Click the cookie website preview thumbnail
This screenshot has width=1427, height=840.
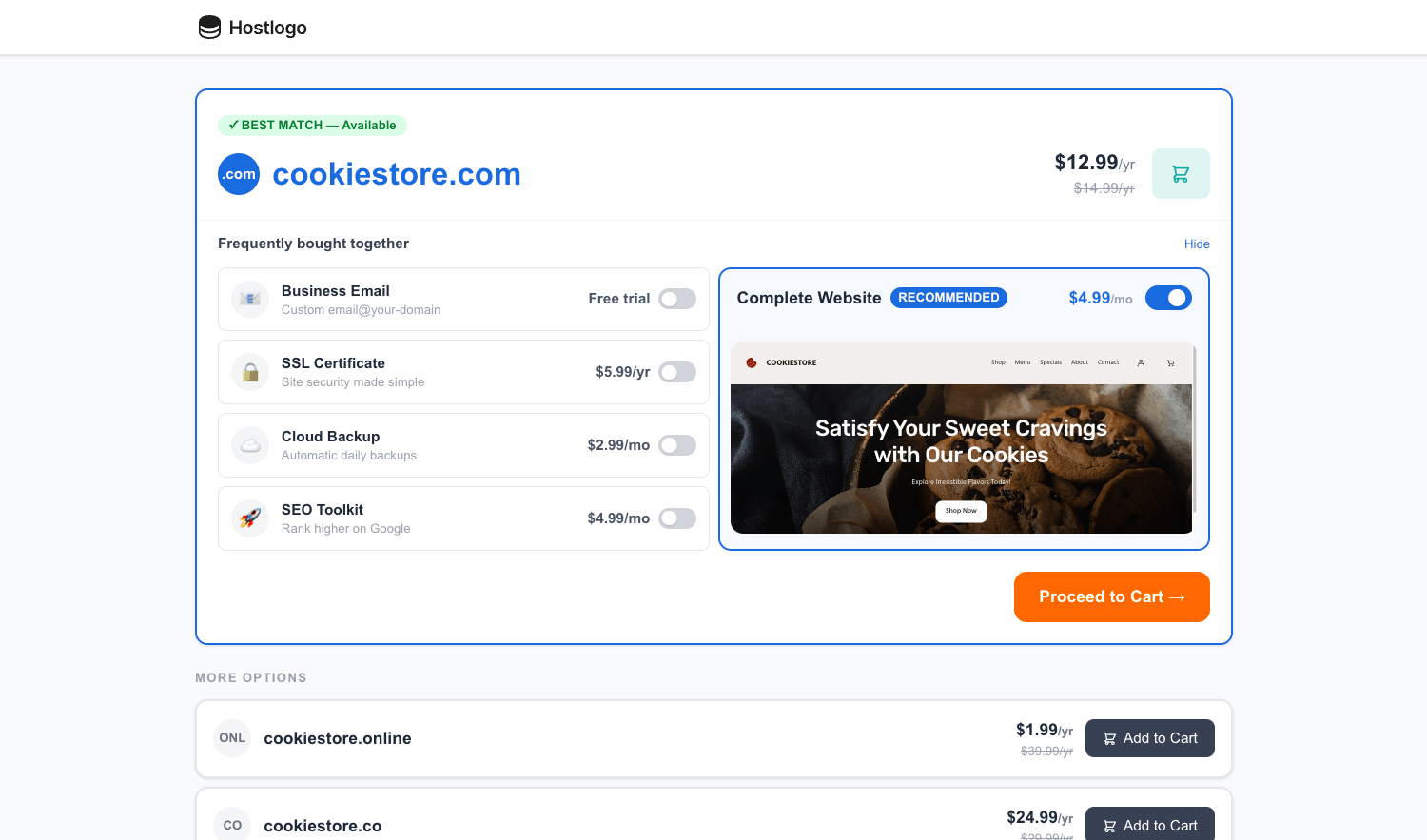tap(961, 438)
